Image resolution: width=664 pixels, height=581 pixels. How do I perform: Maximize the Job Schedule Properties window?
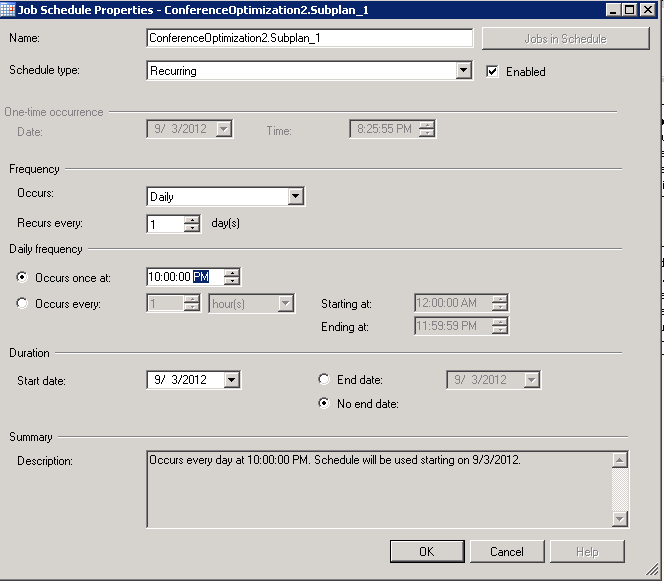tap(628, 9)
